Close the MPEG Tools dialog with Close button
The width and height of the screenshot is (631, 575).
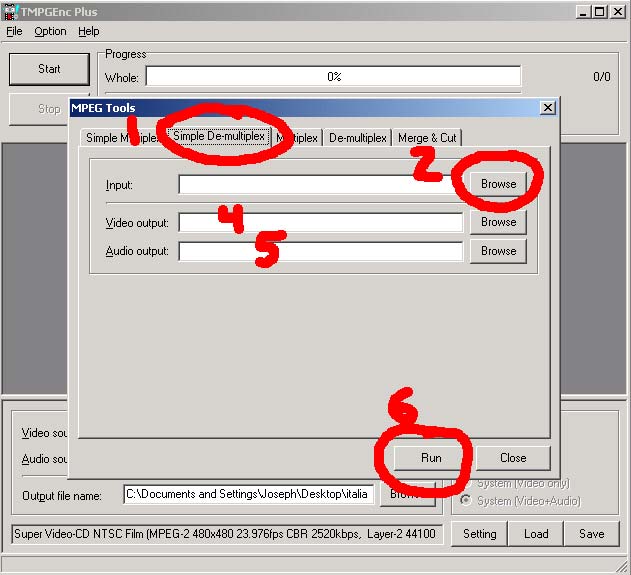coord(513,458)
